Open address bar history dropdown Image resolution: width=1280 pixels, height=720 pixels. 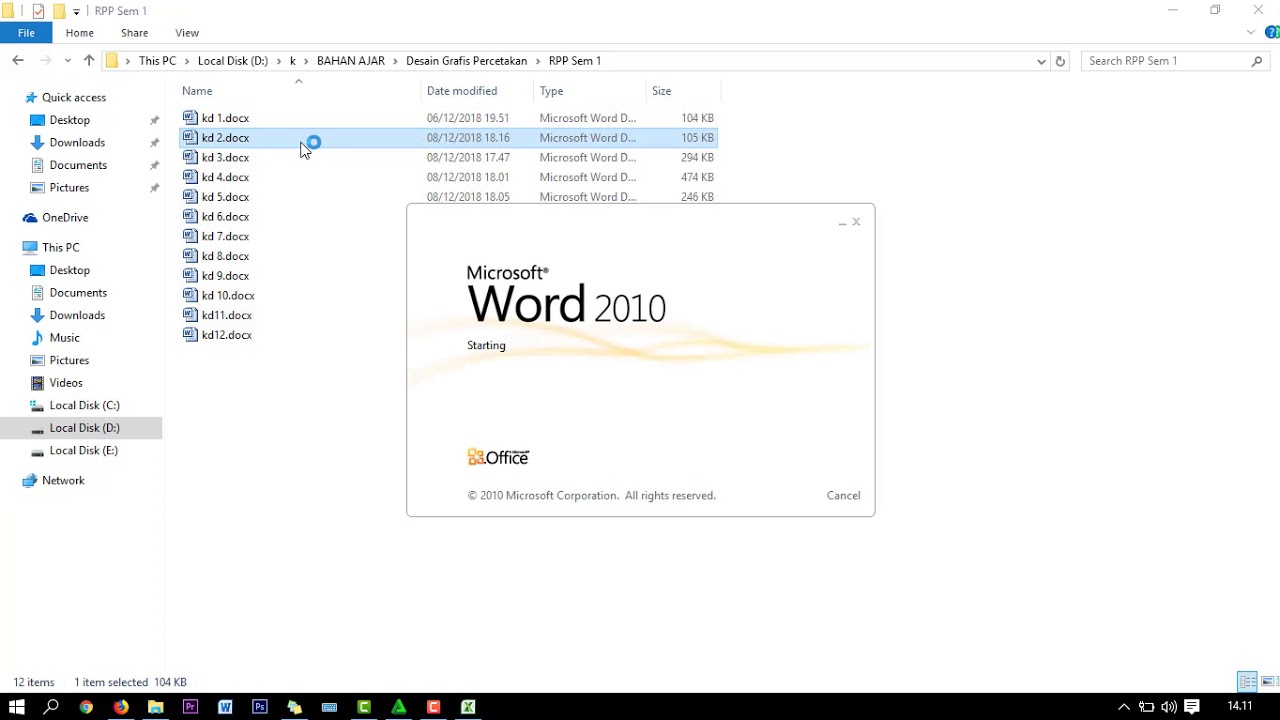[x=1041, y=61]
